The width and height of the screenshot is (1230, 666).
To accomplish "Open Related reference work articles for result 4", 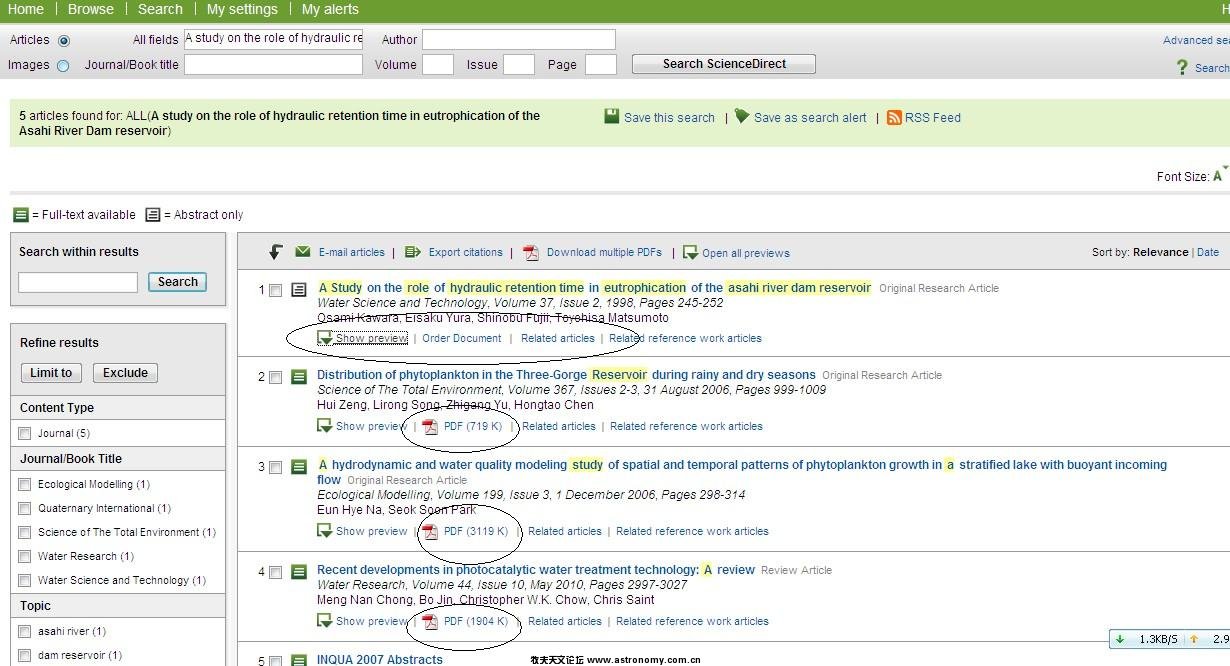I will pyautogui.click(x=692, y=621).
